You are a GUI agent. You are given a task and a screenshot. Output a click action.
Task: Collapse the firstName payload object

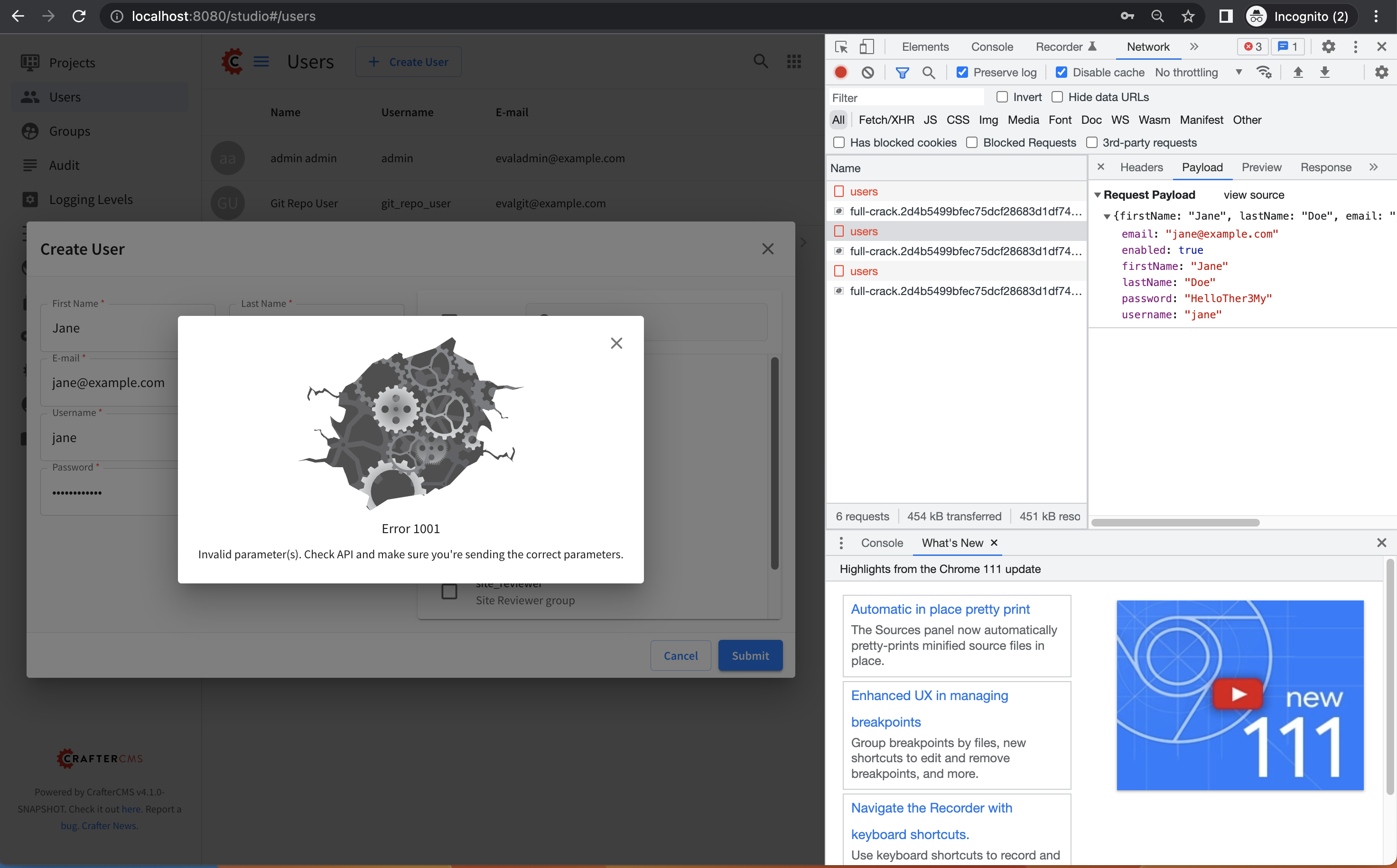coord(1107,216)
